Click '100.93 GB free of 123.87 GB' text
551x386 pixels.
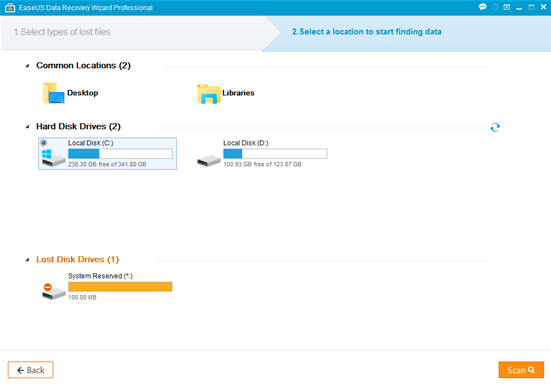(x=262, y=164)
